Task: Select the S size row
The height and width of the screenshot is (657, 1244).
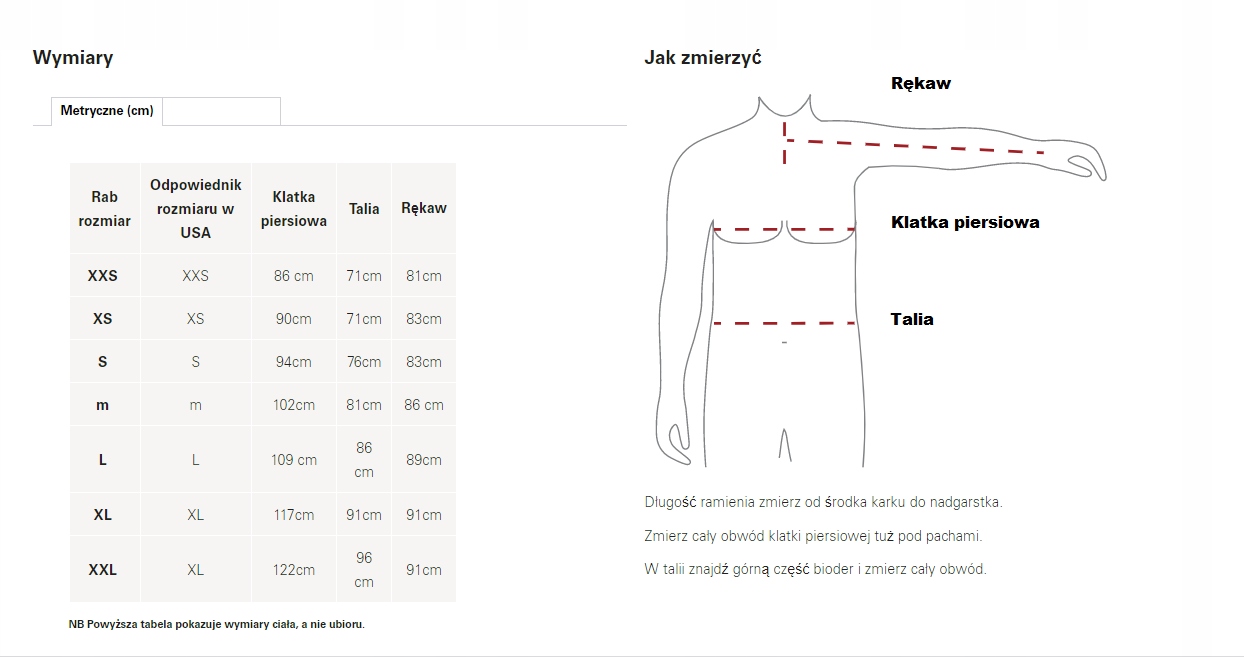Action: (104, 361)
